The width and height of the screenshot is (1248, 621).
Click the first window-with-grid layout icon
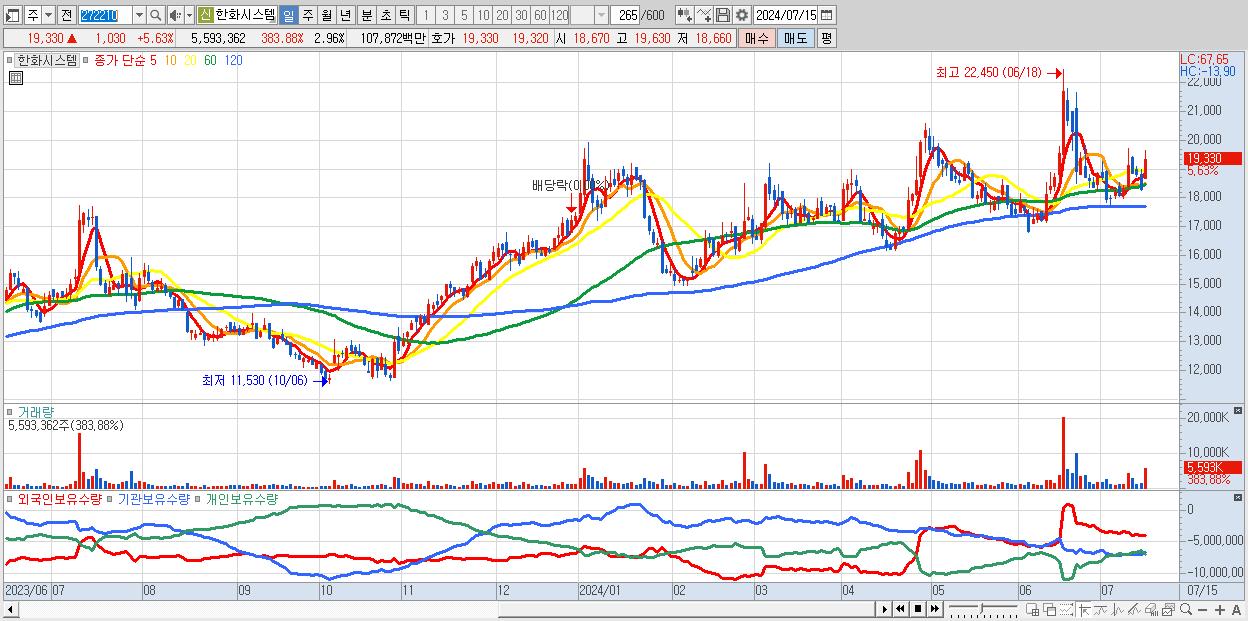point(1032,609)
